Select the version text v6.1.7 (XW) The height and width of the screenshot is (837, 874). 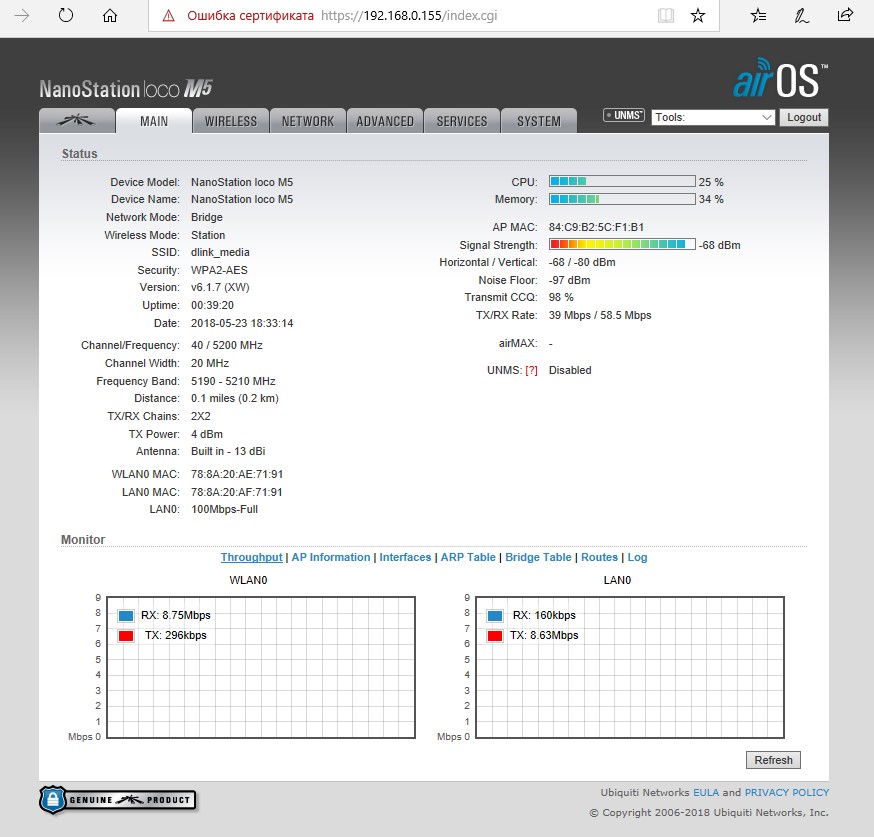coord(220,288)
